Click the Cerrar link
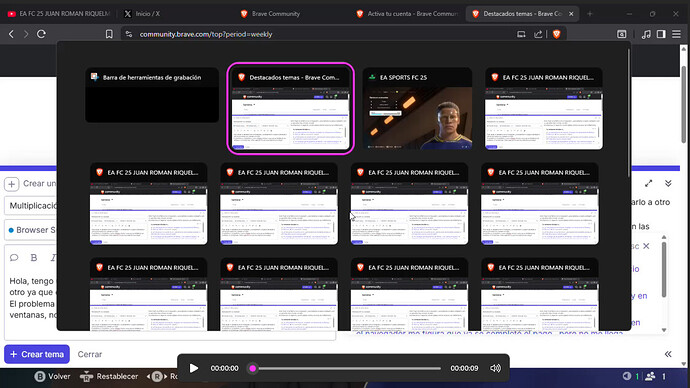 90,354
